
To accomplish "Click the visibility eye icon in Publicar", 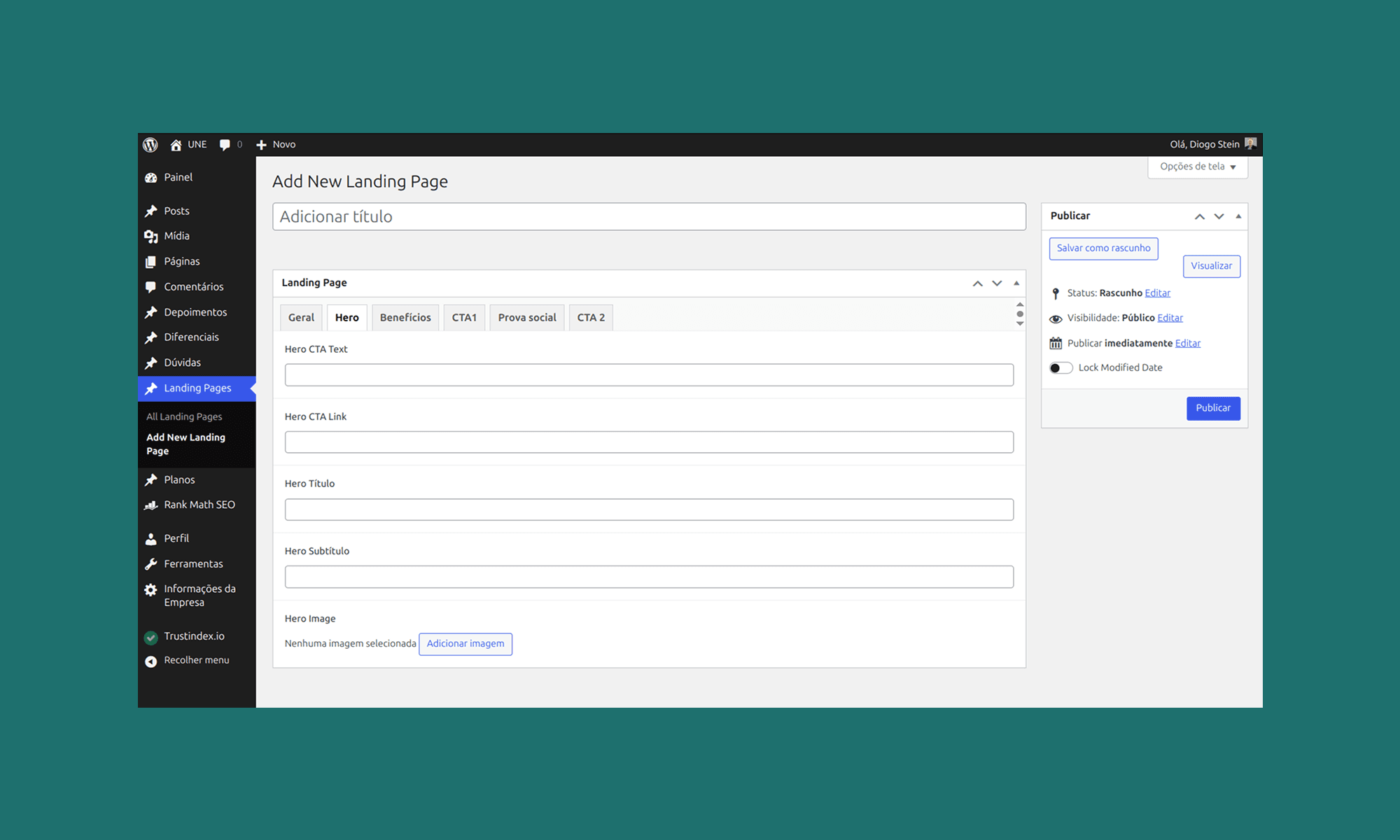I will (1056, 318).
